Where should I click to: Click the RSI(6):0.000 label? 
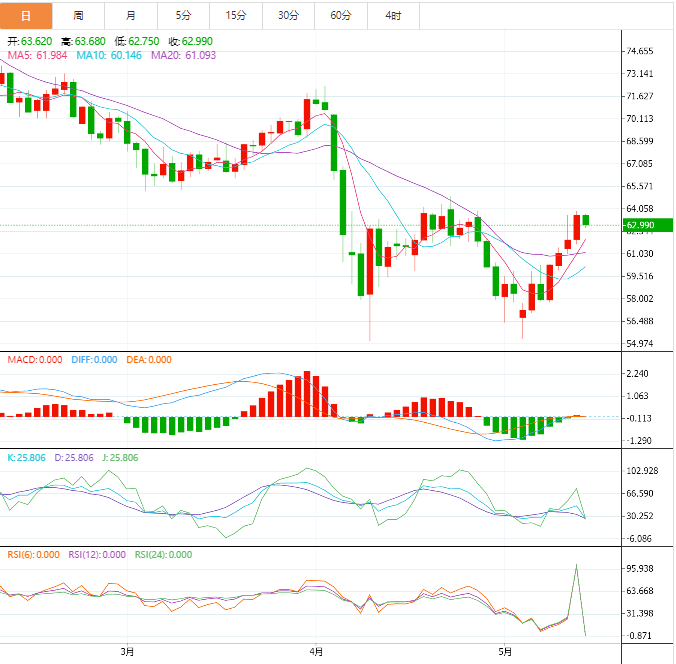pyautogui.click(x=34, y=554)
